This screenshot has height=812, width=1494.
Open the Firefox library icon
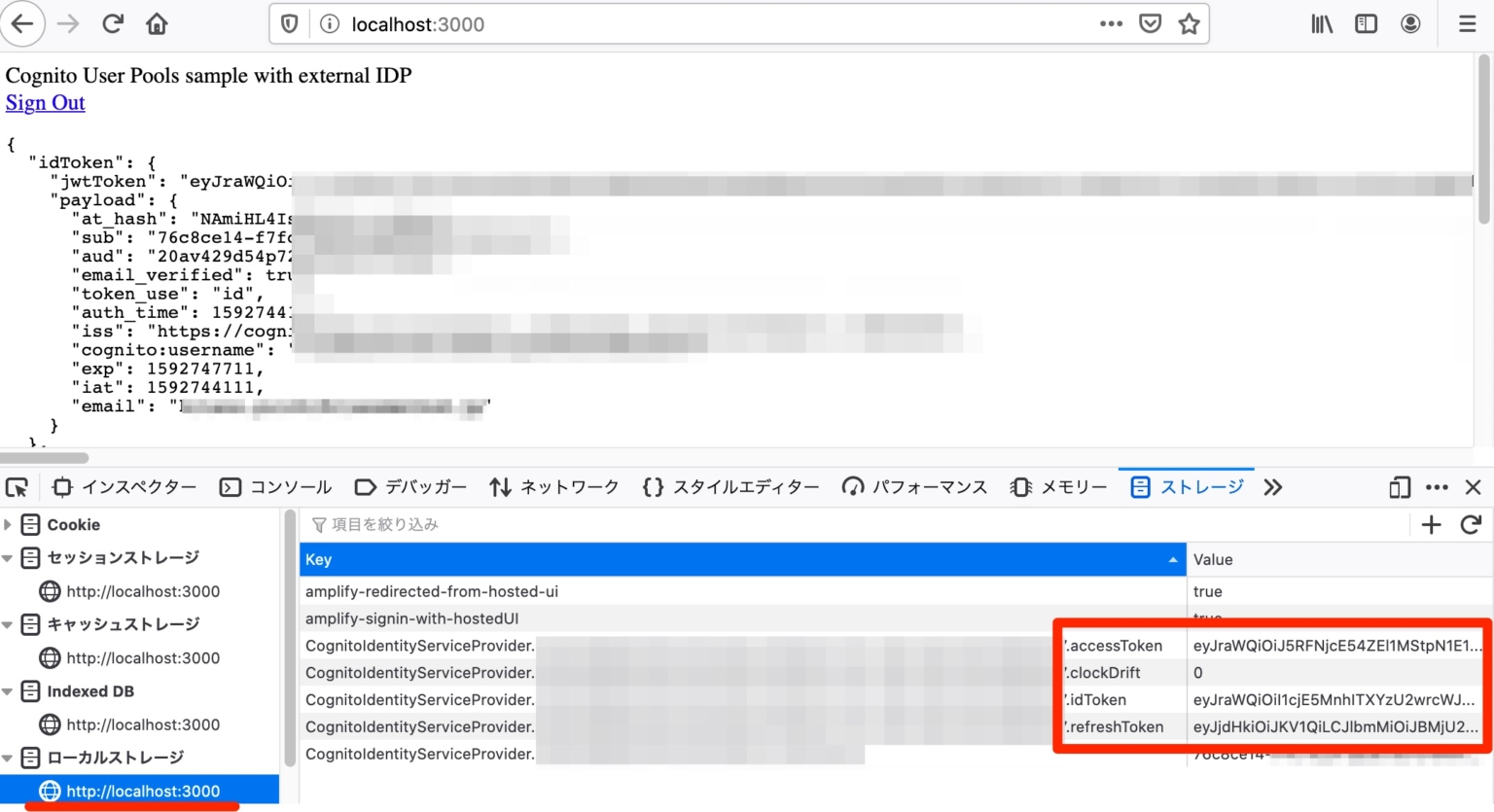click(1321, 24)
